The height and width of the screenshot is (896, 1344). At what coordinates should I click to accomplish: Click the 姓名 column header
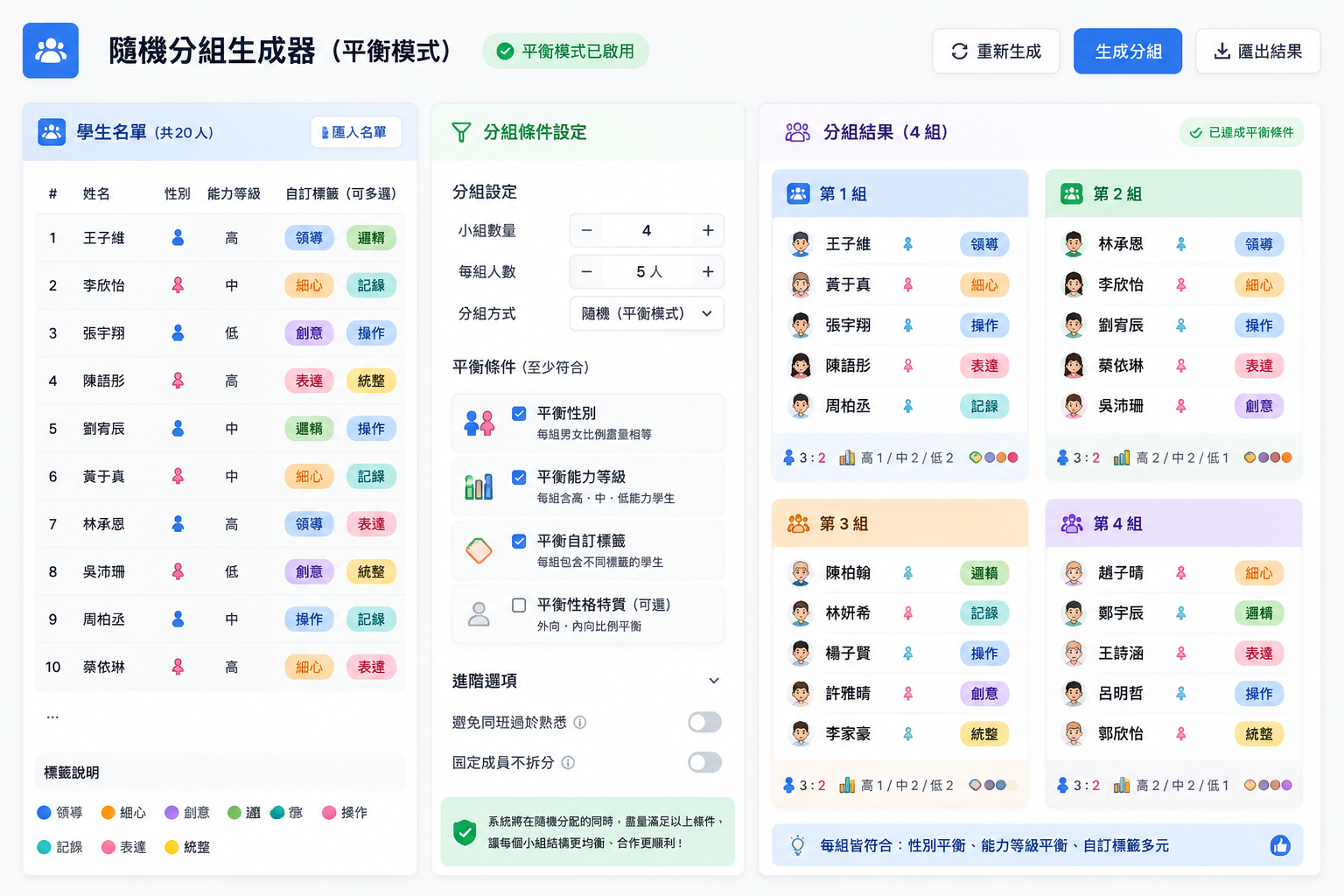click(x=96, y=193)
